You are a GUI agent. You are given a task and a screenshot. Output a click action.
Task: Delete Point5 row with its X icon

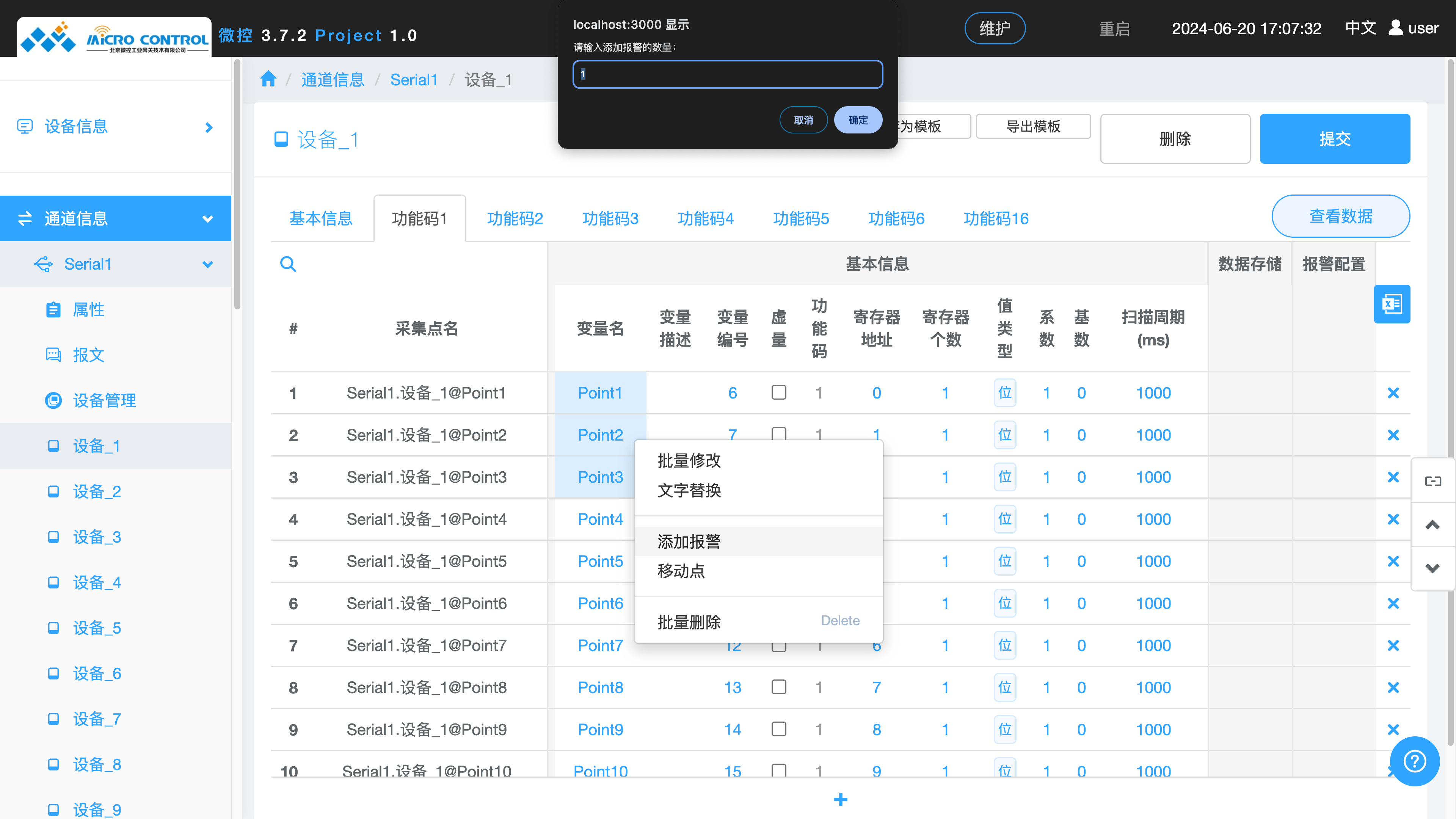pyautogui.click(x=1393, y=561)
